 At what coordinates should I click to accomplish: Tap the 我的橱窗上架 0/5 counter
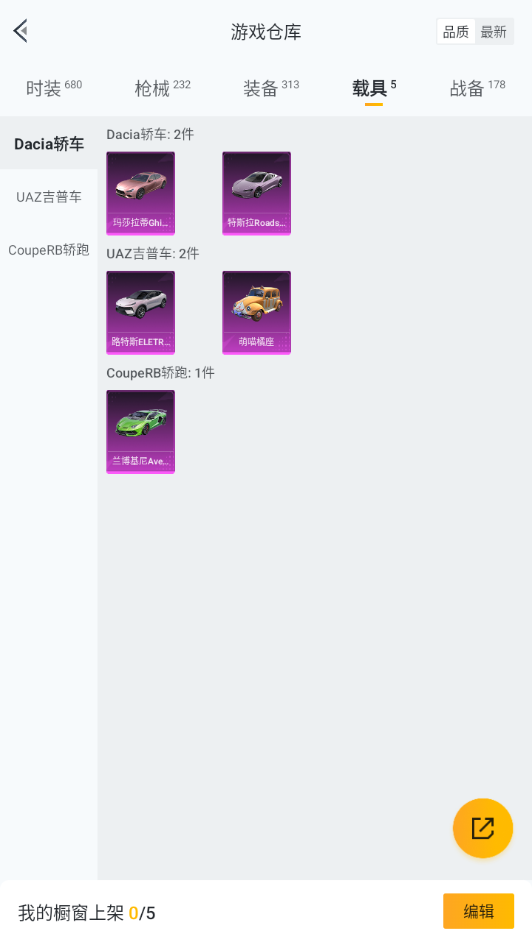click(86, 913)
